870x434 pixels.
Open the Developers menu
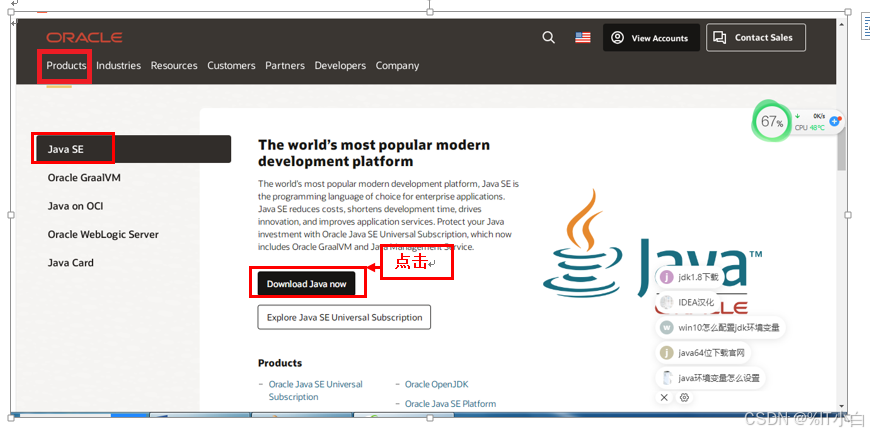pos(340,65)
